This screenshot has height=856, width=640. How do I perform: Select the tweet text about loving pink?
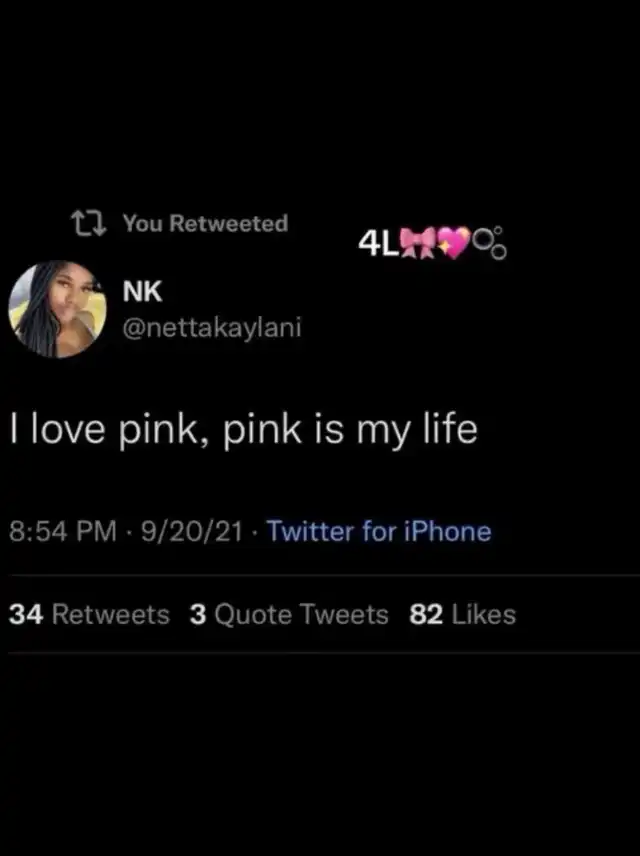pyautogui.click(x=244, y=430)
